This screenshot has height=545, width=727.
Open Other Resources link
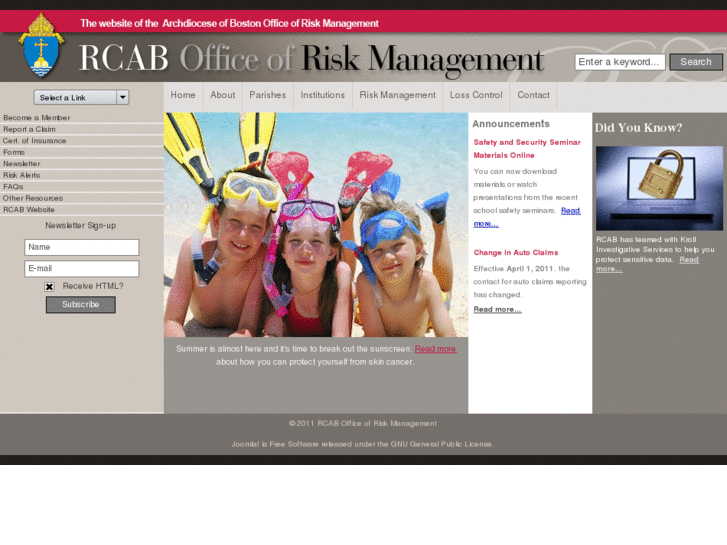(33, 198)
